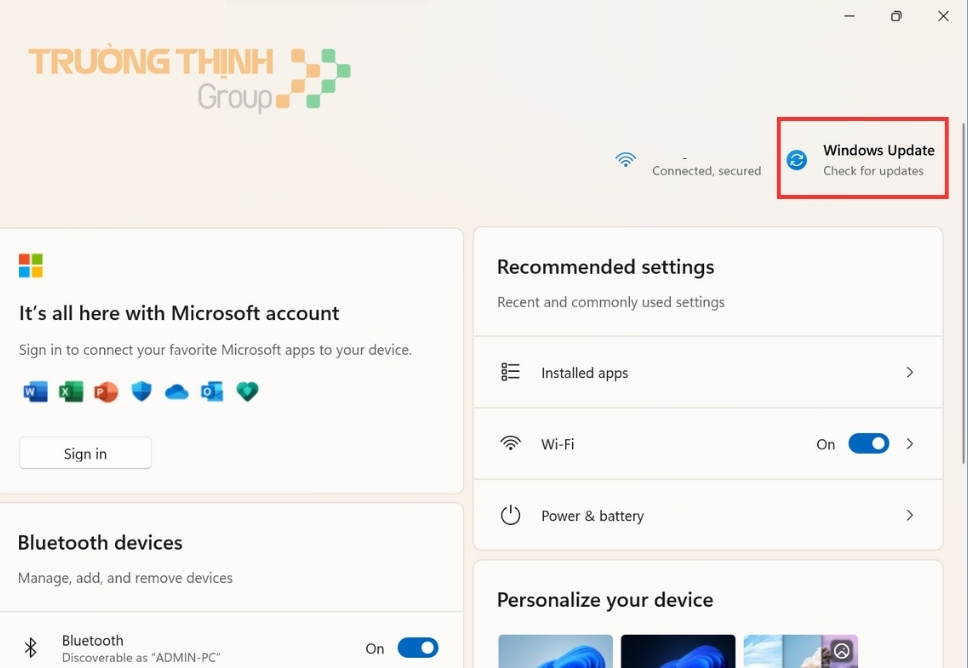Expand Installed apps using its chevron arrow
Image resolution: width=968 pixels, height=668 pixels.
910,372
